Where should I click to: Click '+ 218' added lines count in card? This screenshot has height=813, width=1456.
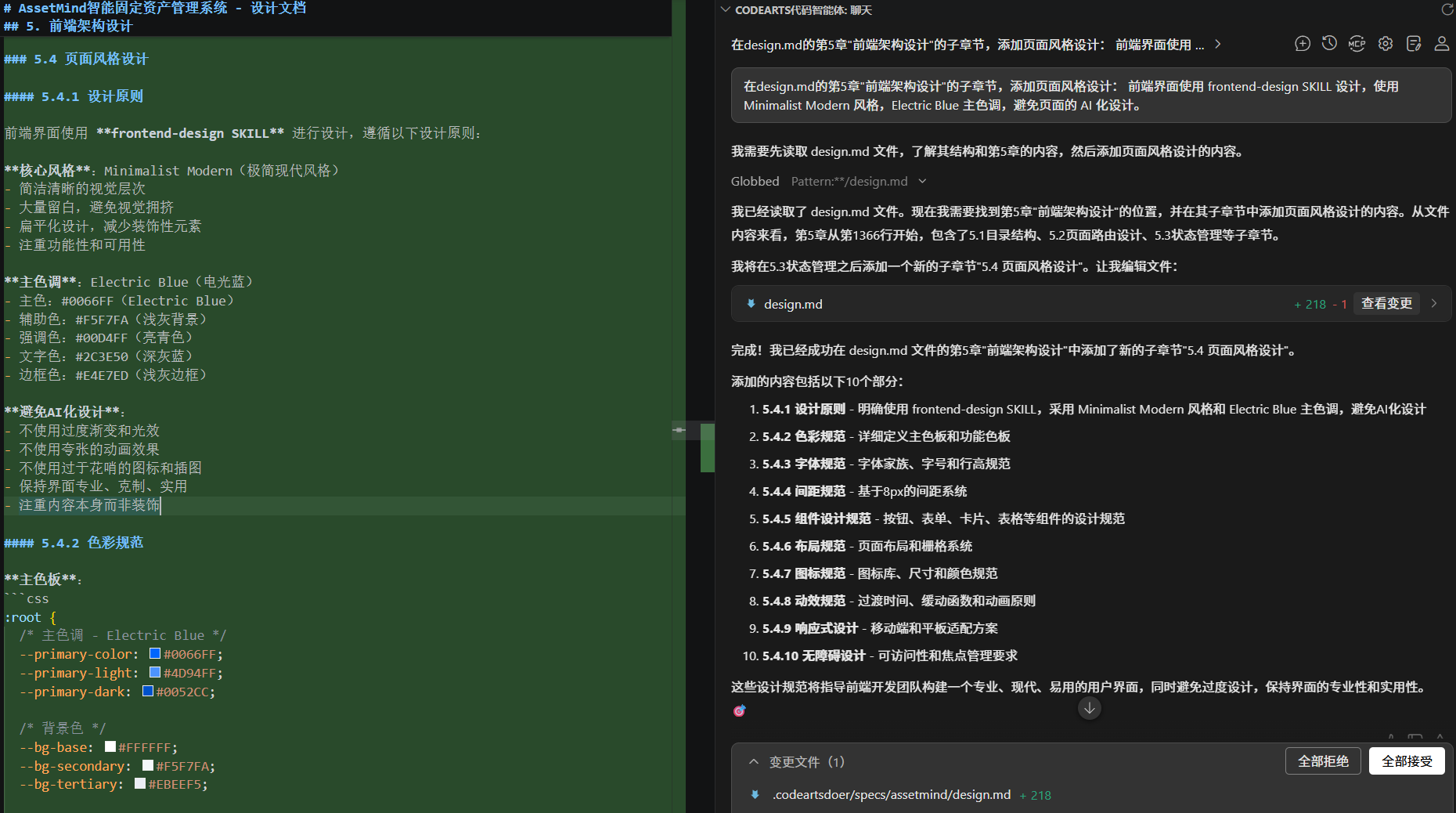(1310, 304)
